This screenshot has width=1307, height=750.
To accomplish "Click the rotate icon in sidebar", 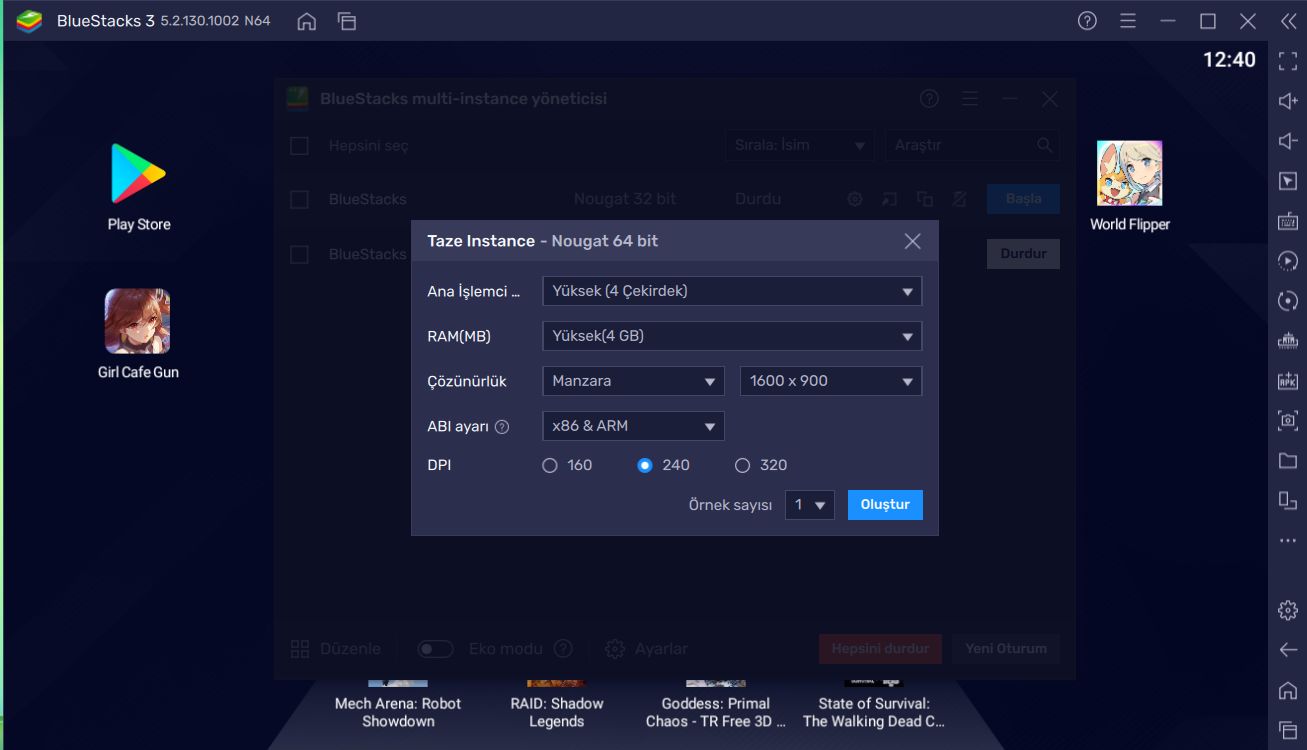I will pyautogui.click(x=1288, y=301).
